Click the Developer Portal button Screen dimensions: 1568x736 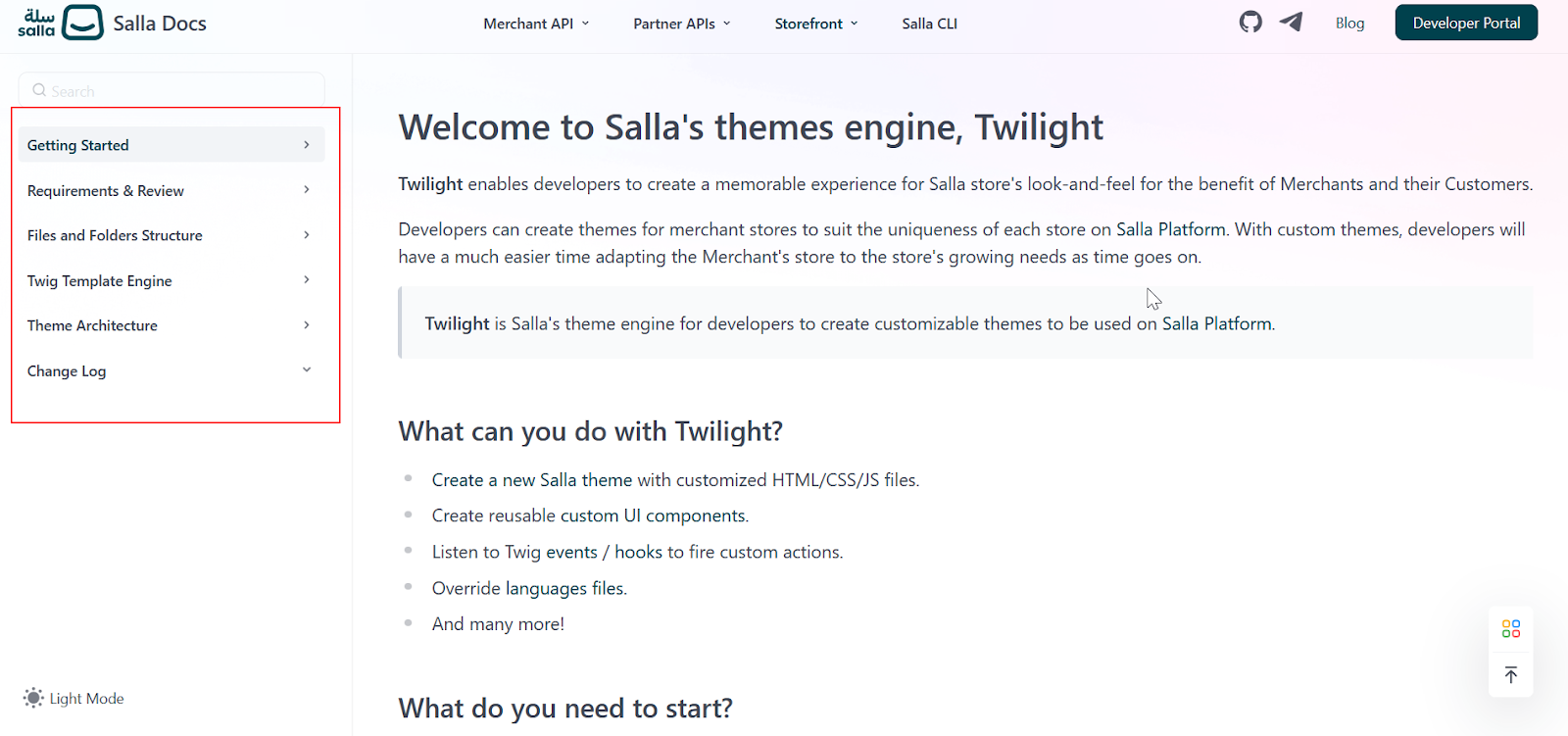[1466, 23]
